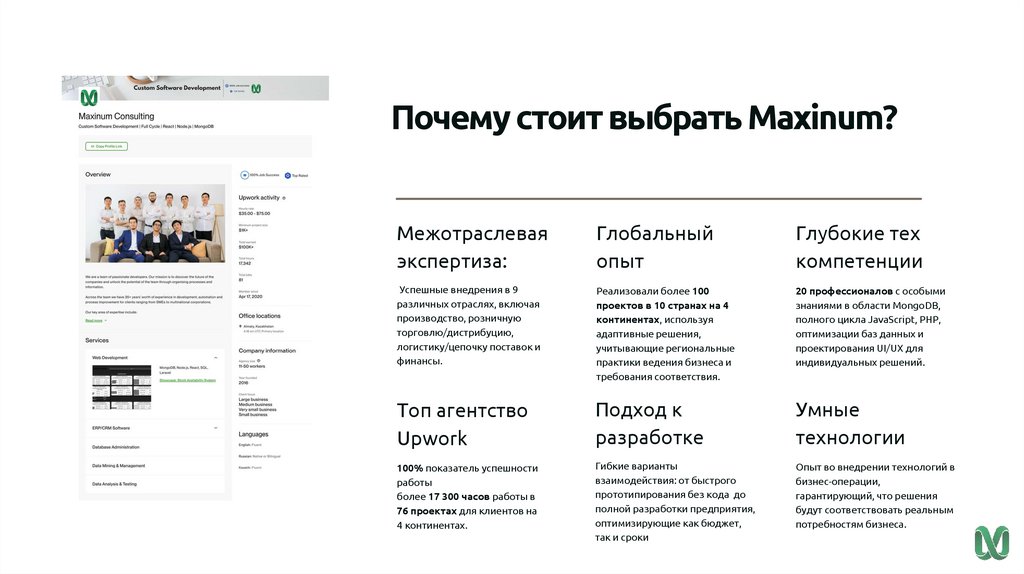Image resolution: width=1024 pixels, height=574 pixels.
Task: Click the Межотраслевая экспертиза heading
Action: [472, 247]
